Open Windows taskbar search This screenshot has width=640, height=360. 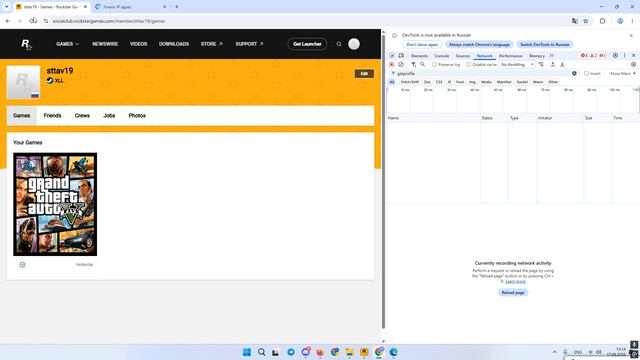[x=261, y=352]
